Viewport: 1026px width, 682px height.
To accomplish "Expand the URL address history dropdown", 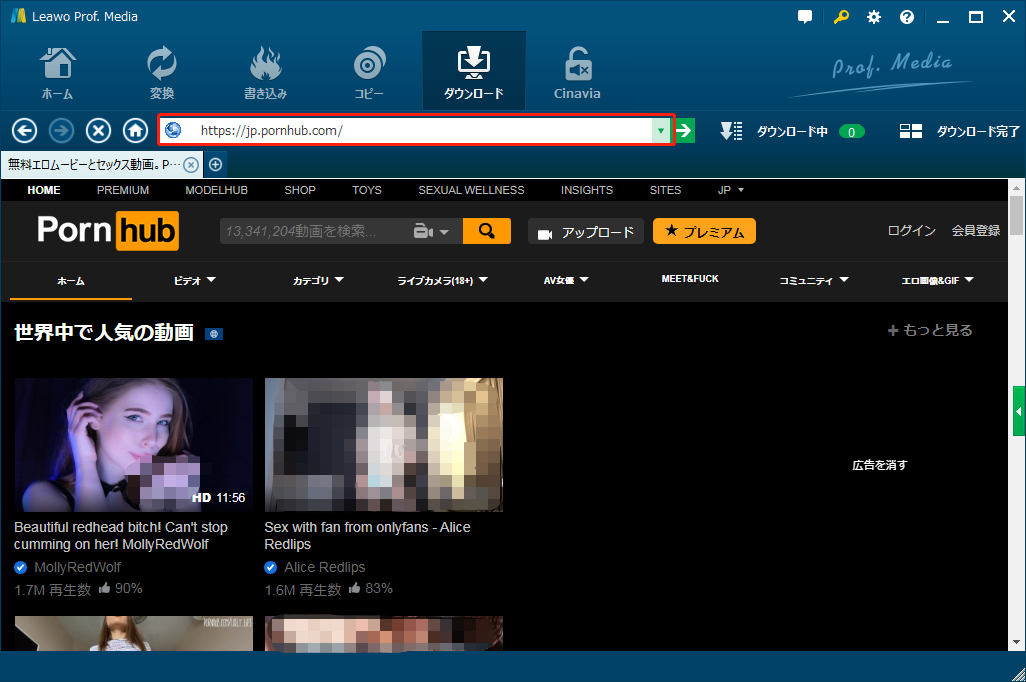I will click(x=660, y=131).
